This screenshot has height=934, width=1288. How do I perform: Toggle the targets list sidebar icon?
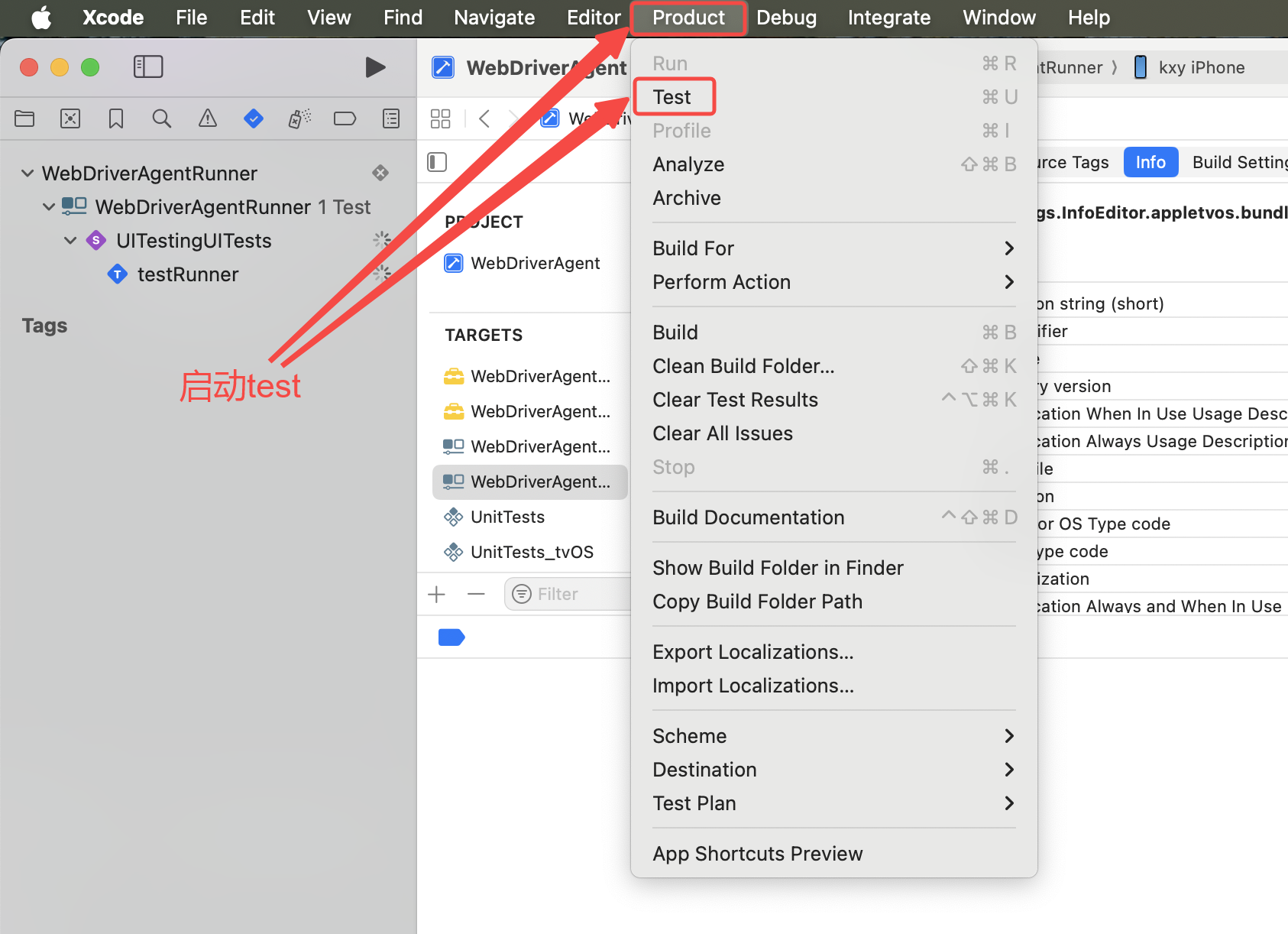[437, 162]
